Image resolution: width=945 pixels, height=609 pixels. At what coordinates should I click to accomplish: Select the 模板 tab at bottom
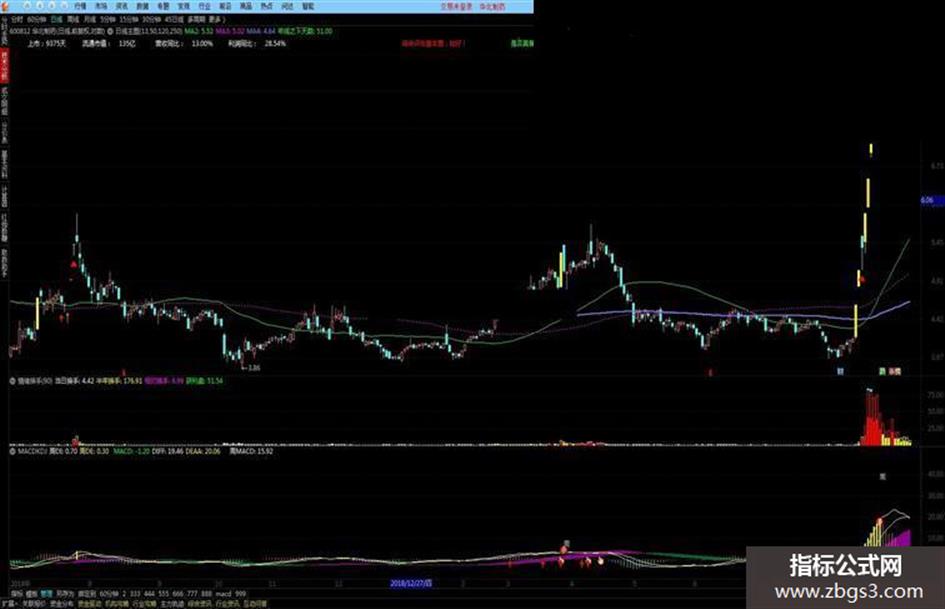coord(31,594)
